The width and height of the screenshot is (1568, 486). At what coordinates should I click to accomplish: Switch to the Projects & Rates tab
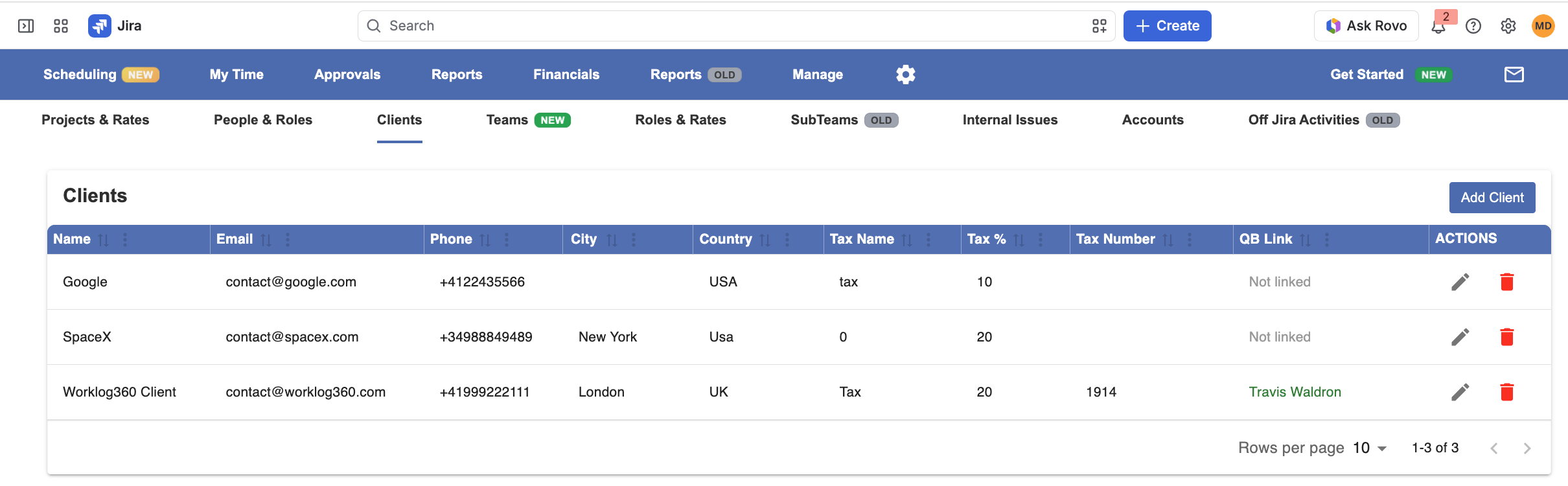(95, 120)
